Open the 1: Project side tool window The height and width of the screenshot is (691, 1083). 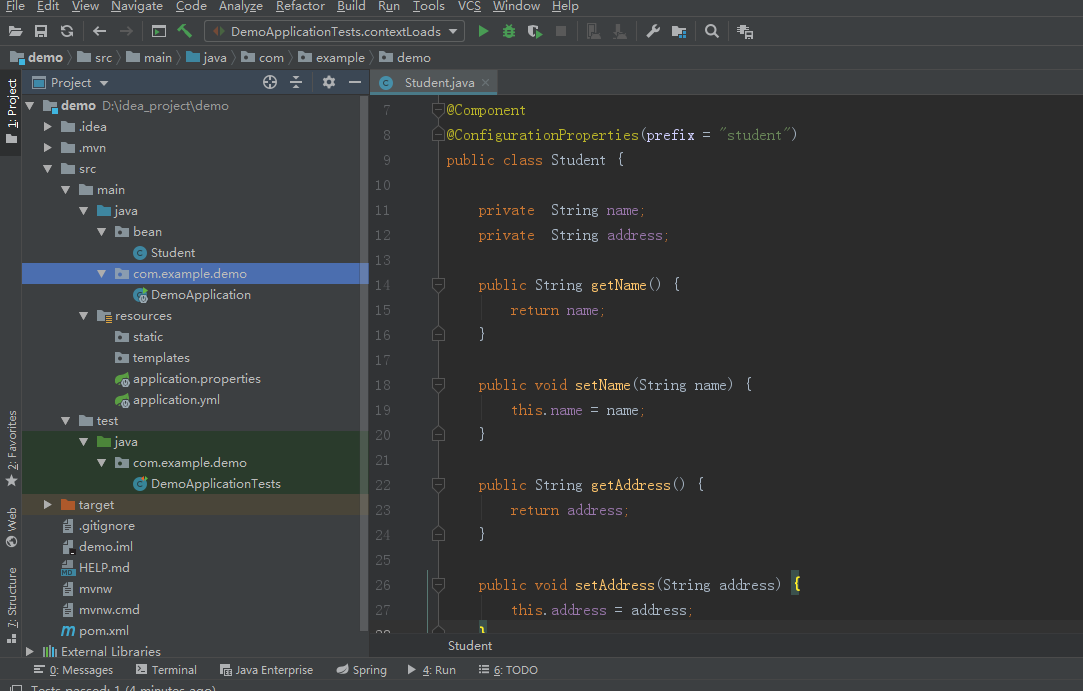click(11, 111)
